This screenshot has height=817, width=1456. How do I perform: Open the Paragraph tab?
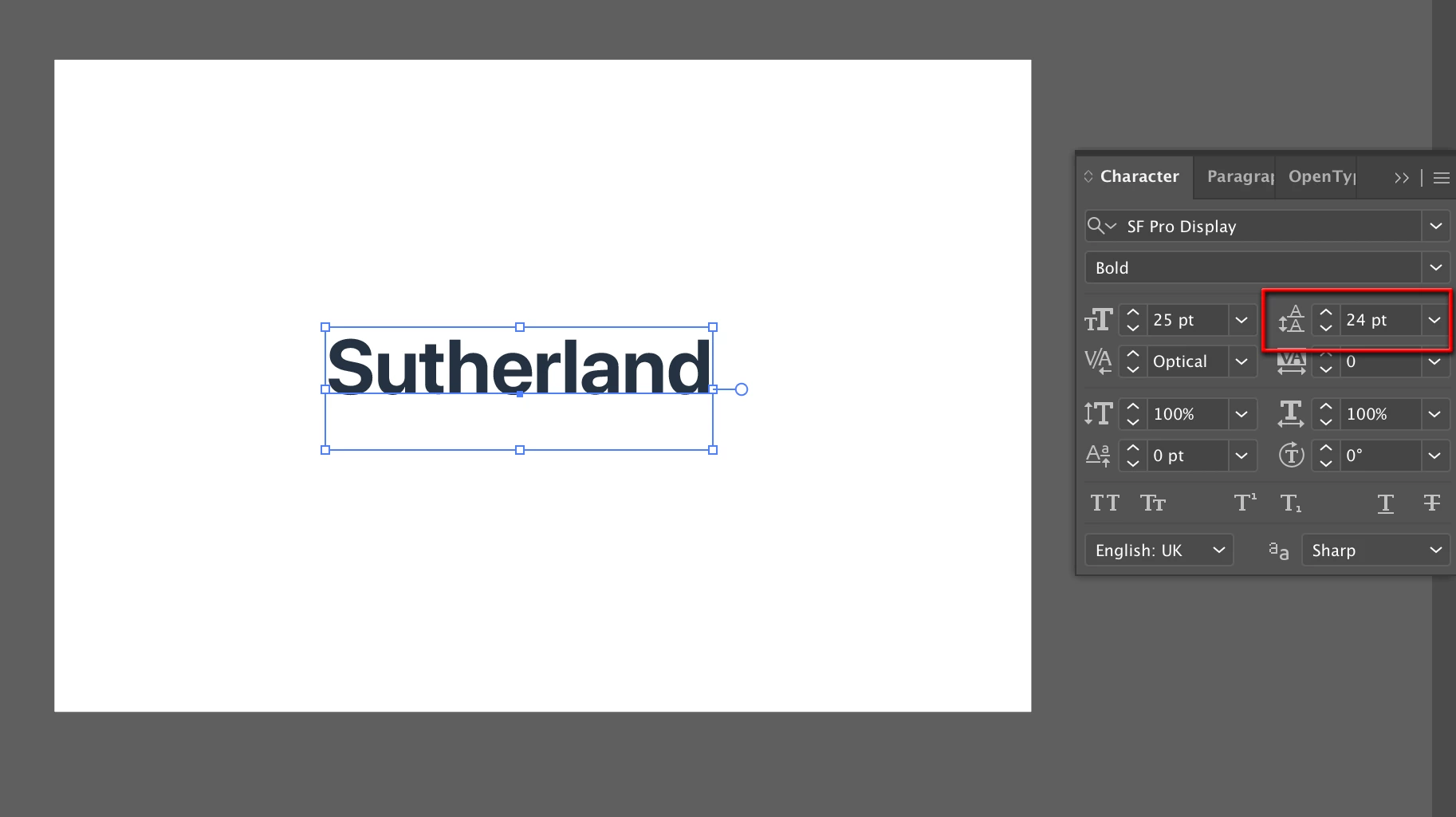(1239, 176)
